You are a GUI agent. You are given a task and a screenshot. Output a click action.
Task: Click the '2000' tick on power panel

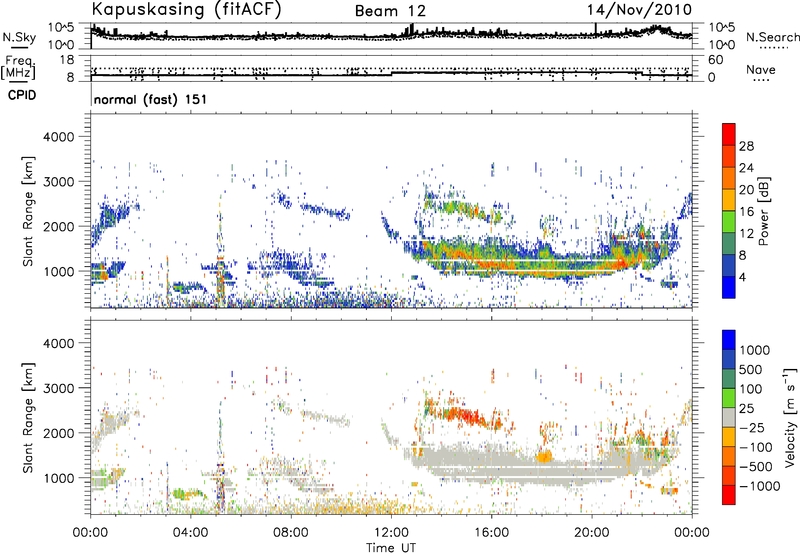58,227
